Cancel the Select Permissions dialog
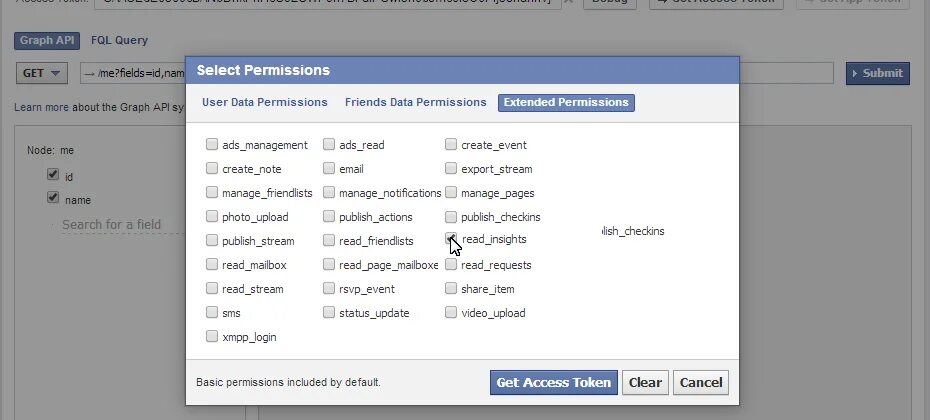 701,382
